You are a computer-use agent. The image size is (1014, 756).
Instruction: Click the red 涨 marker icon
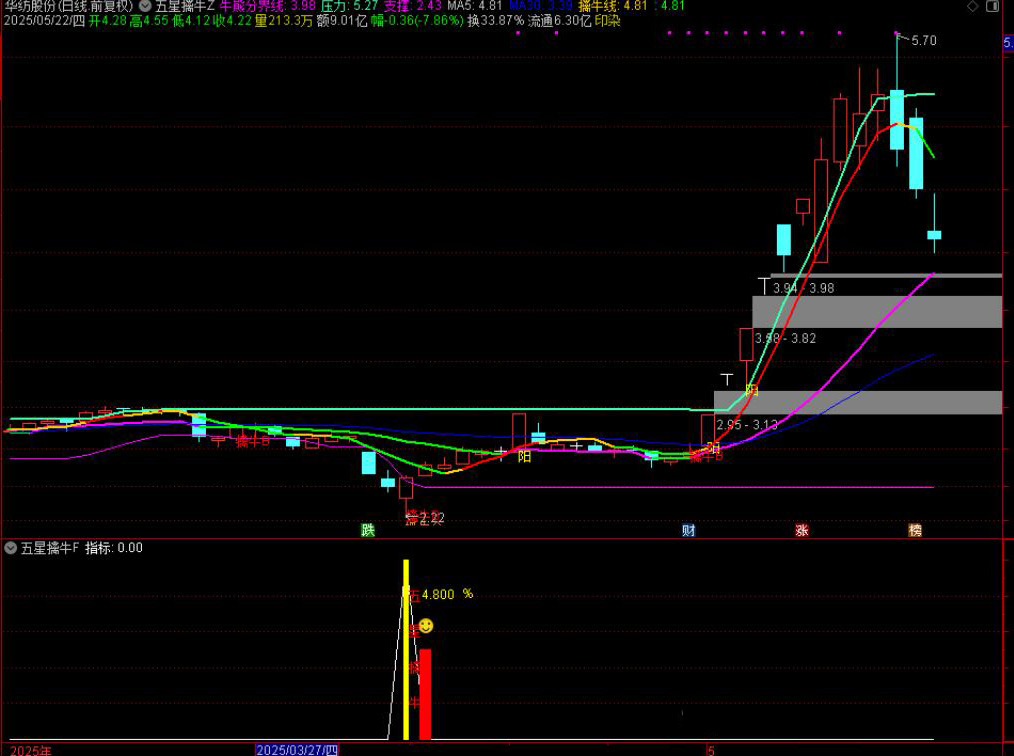coord(802,530)
